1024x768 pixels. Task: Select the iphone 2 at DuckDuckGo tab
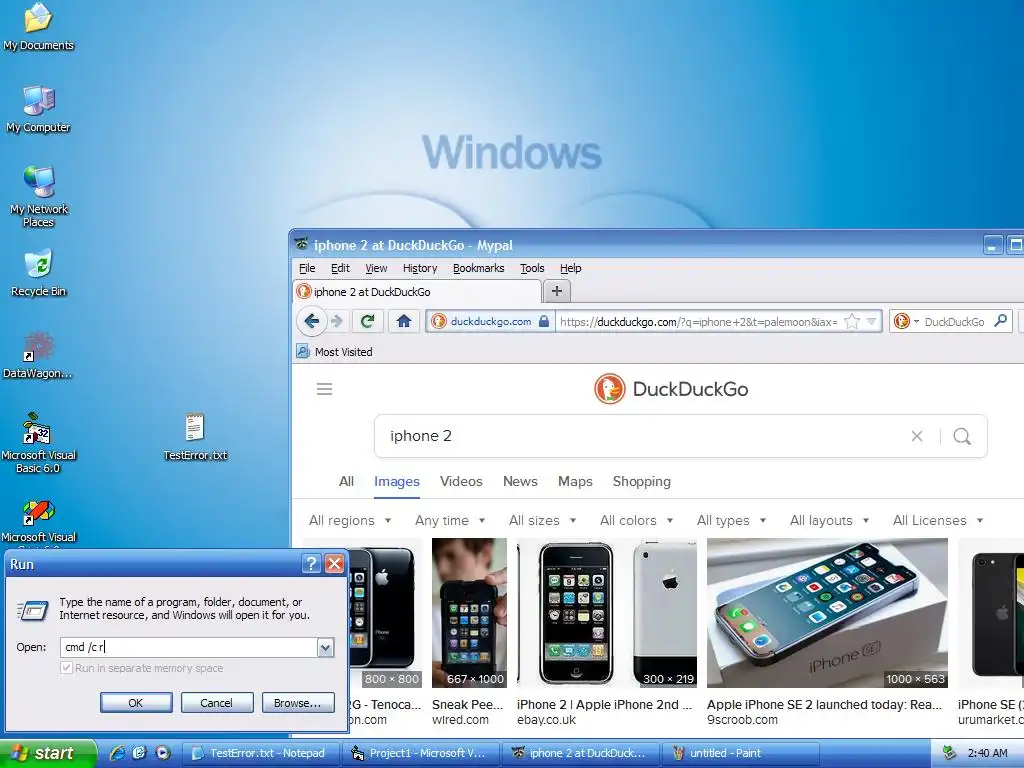pyautogui.click(x=417, y=291)
